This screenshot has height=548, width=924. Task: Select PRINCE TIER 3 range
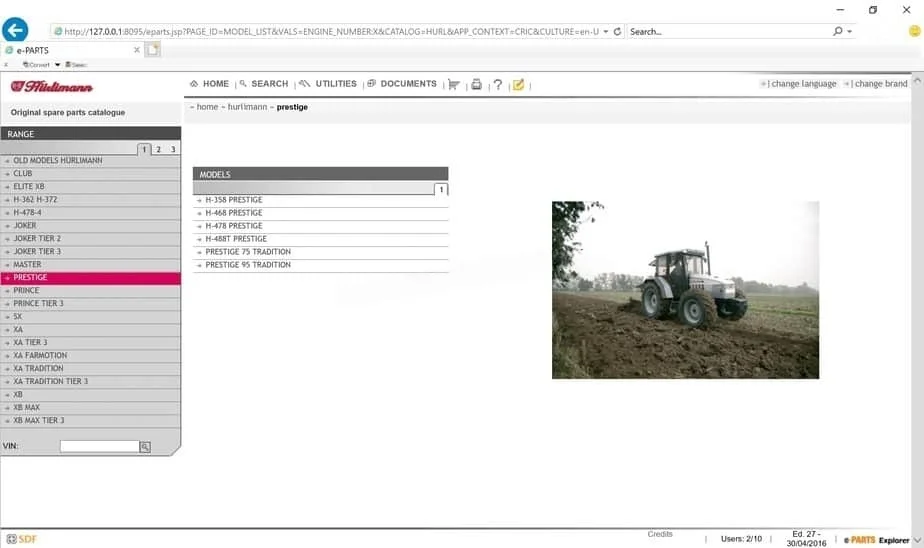(91, 303)
